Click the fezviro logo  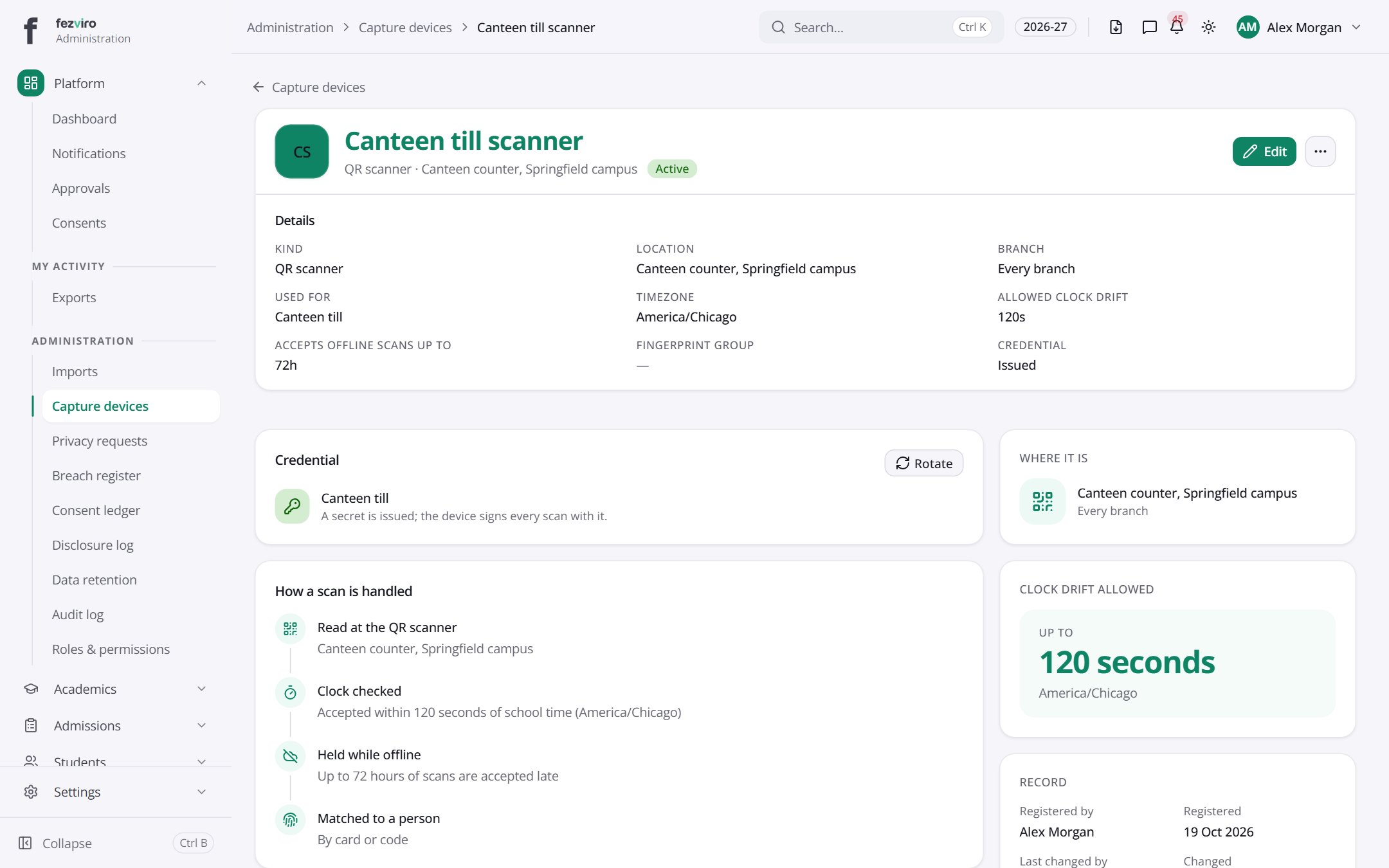(x=30, y=30)
